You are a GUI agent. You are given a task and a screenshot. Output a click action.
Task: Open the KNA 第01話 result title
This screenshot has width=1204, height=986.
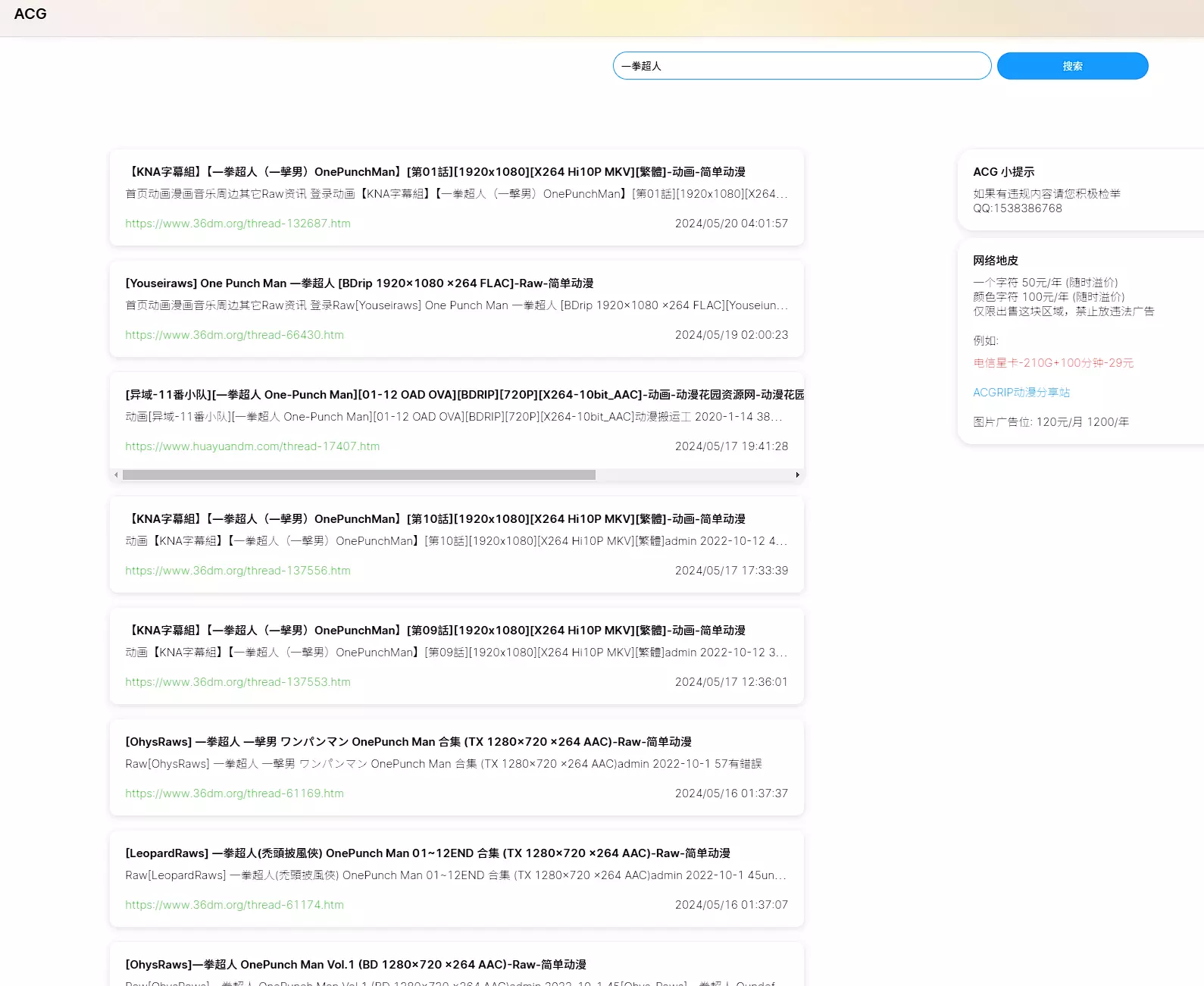tap(435, 172)
